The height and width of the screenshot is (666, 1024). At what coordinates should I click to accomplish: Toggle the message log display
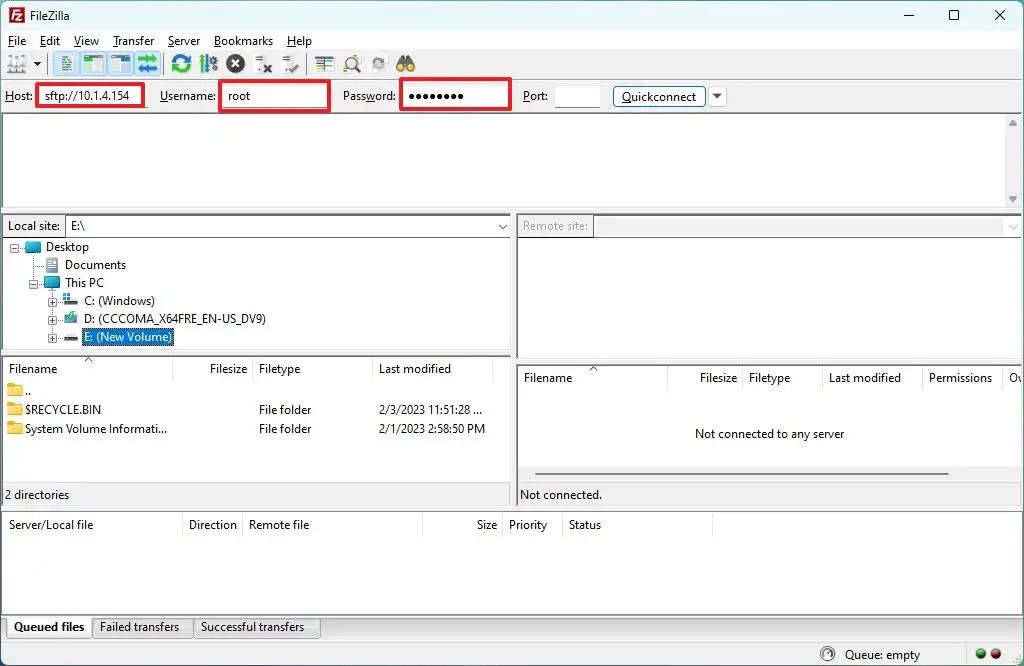coord(65,63)
